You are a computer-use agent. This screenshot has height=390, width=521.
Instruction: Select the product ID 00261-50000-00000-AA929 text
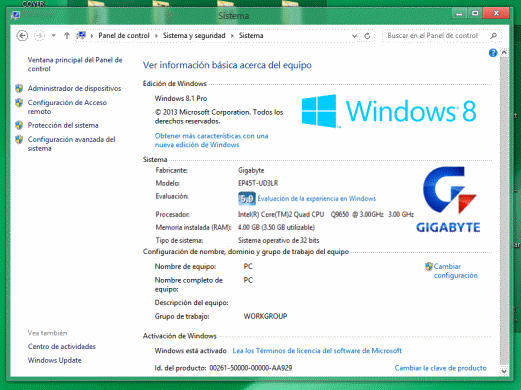(251, 368)
